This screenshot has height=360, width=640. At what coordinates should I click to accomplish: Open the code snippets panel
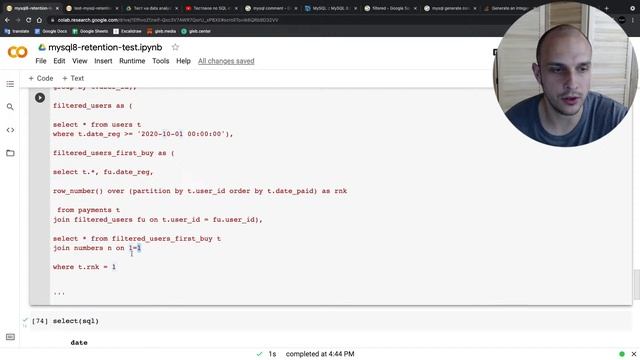(x=10, y=130)
